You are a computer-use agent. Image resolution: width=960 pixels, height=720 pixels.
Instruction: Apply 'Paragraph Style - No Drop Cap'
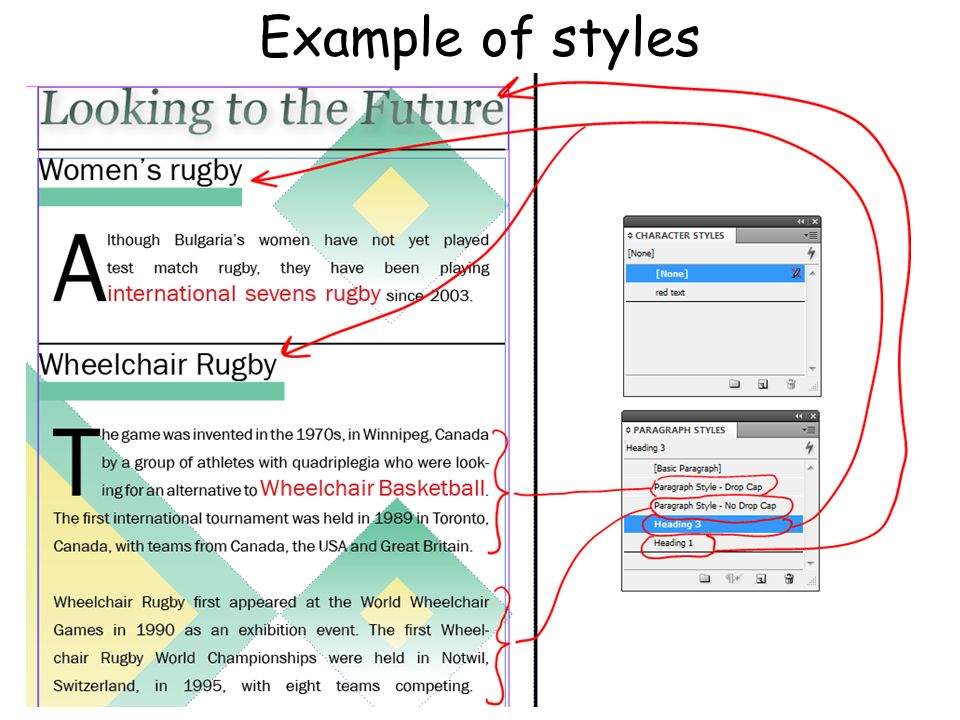click(713, 506)
